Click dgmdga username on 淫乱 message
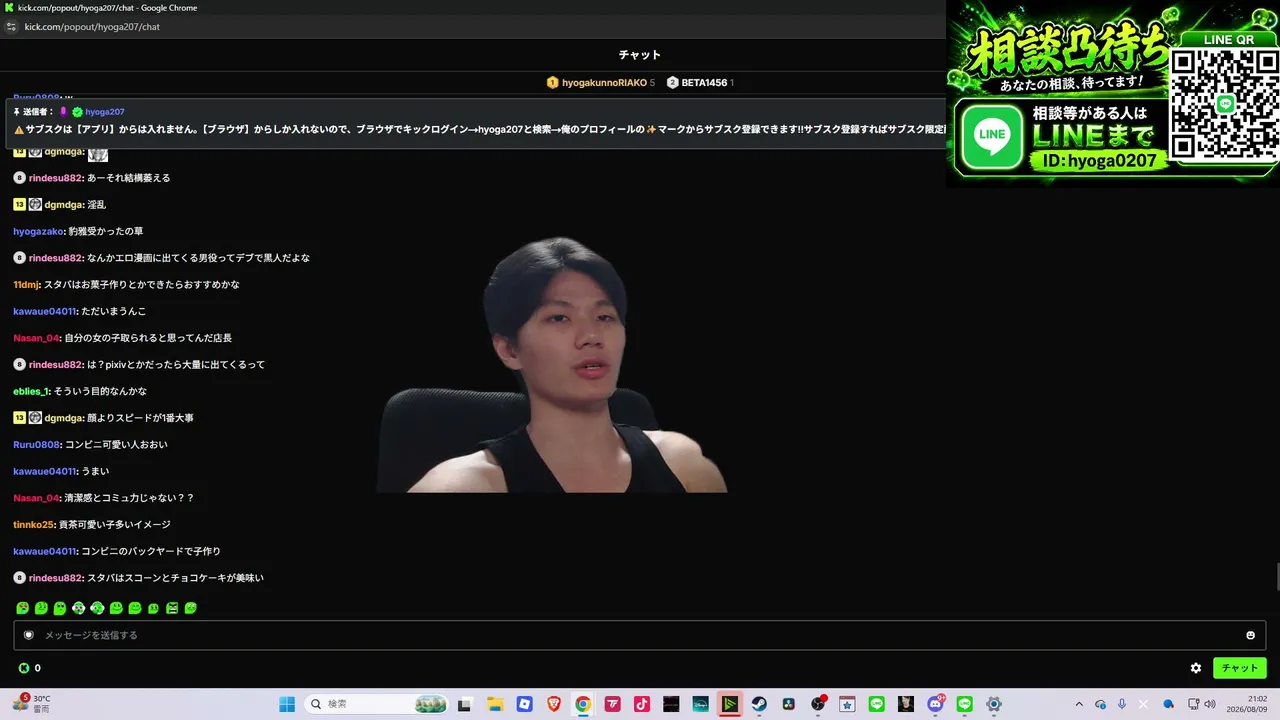The image size is (1280, 720). tap(64, 205)
